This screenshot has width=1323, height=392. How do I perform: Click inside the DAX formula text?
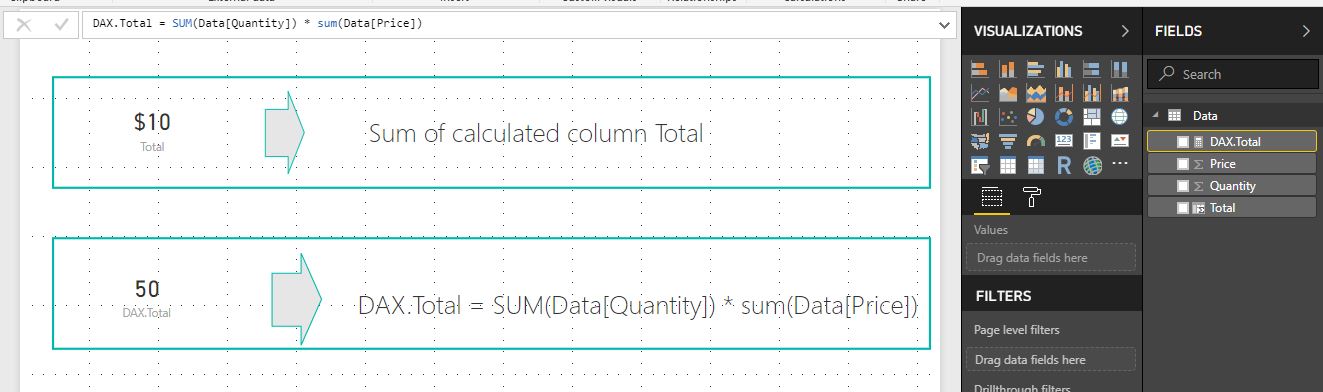pyautogui.click(x=256, y=23)
